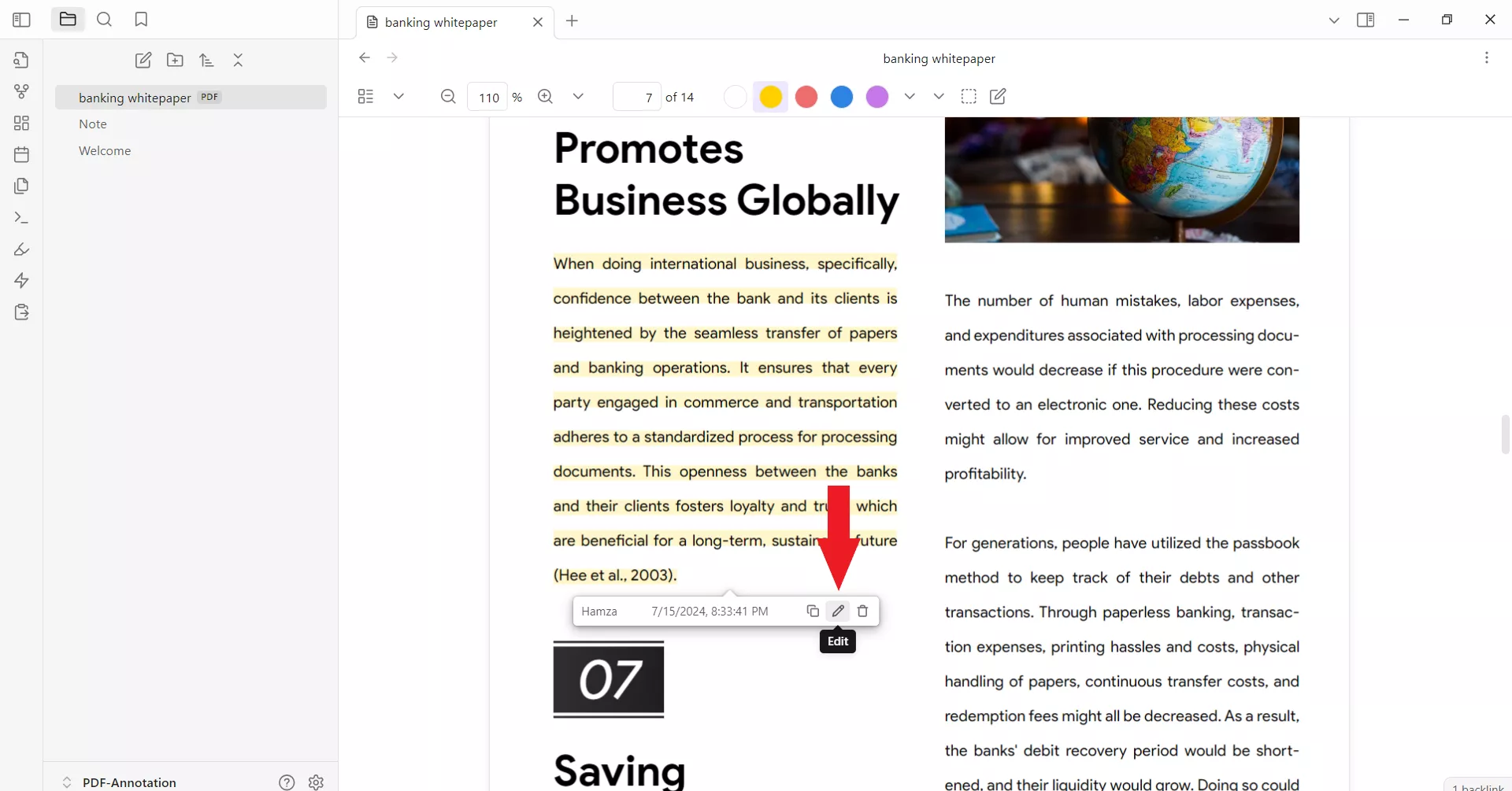Select the red highlight color swatch
The height and width of the screenshot is (791, 1512).
[806, 96]
